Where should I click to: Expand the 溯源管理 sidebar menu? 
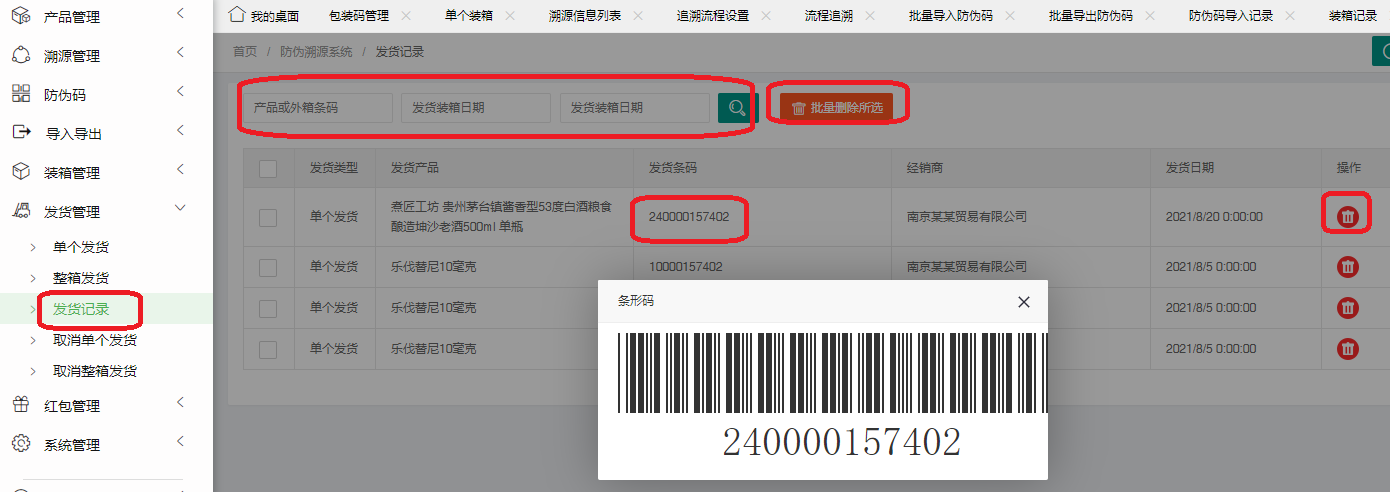180,53
